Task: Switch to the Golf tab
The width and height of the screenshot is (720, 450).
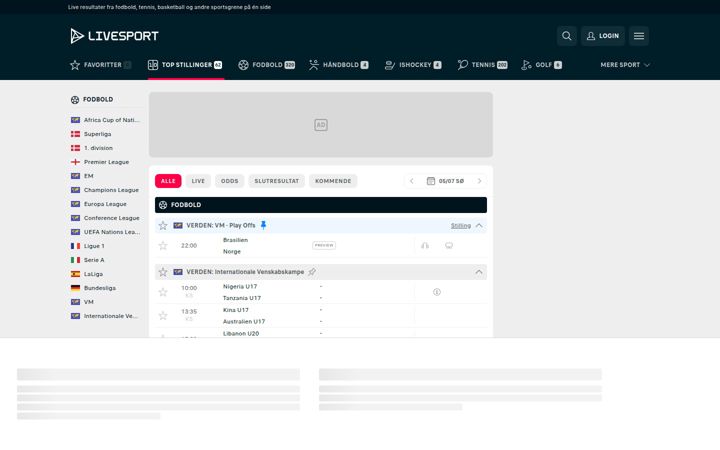Action: pyautogui.click(x=541, y=65)
